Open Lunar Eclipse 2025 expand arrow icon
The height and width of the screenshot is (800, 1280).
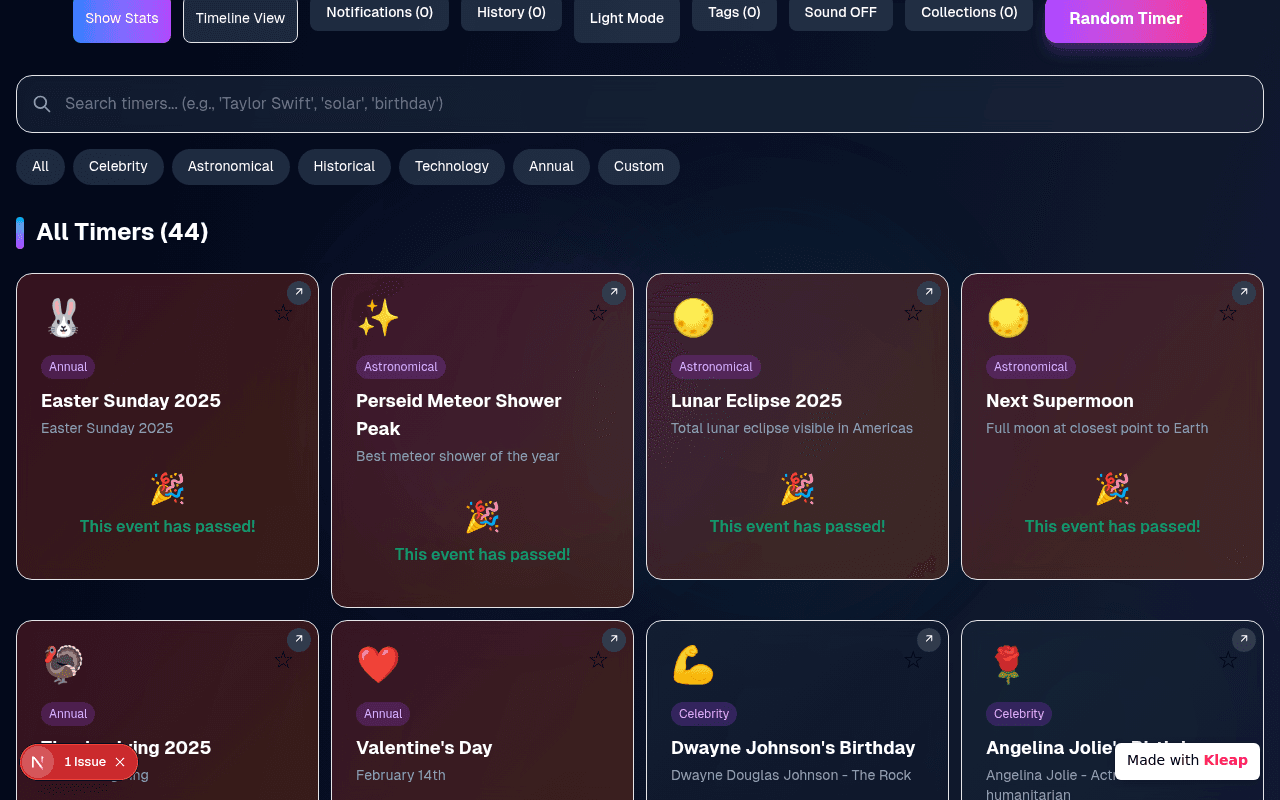(928, 292)
